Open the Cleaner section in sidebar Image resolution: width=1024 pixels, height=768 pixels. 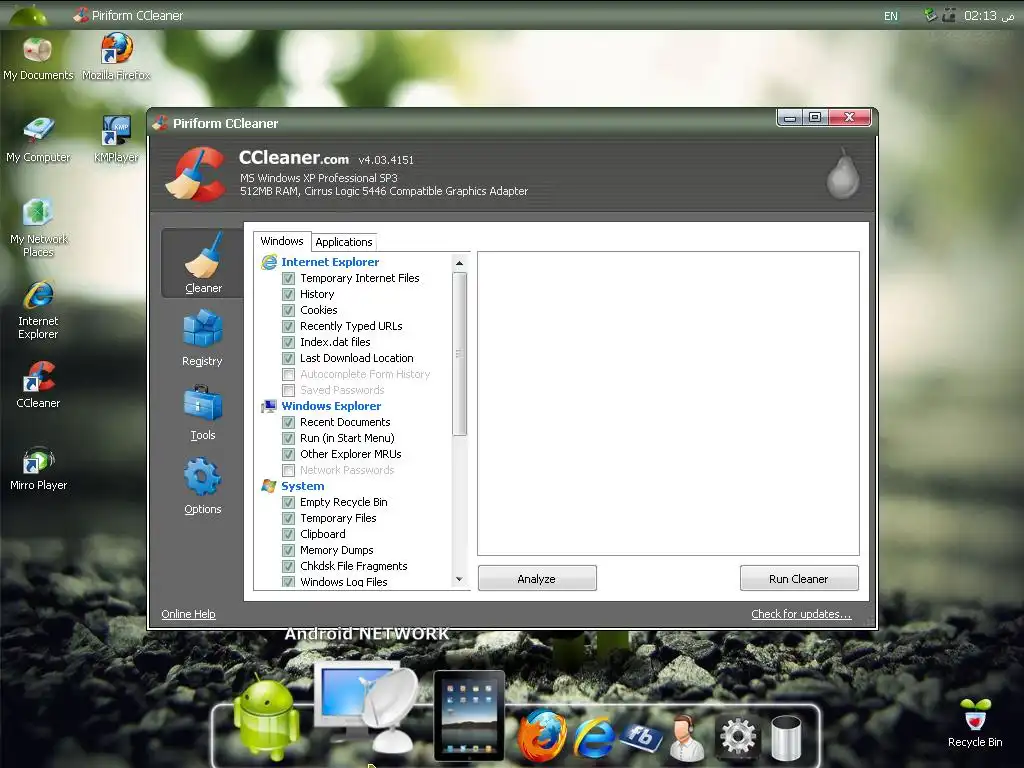click(x=202, y=263)
